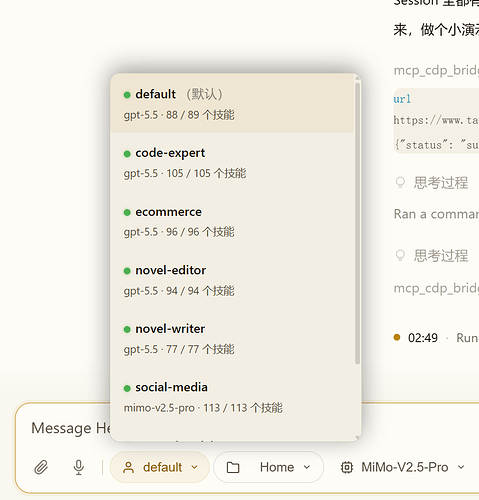
Task: Click the chip icon beside MiMo-V2.5-Pro
Action: coord(347,467)
